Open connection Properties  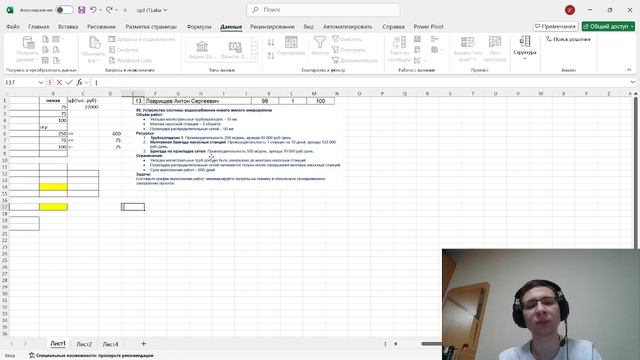(124, 50)
